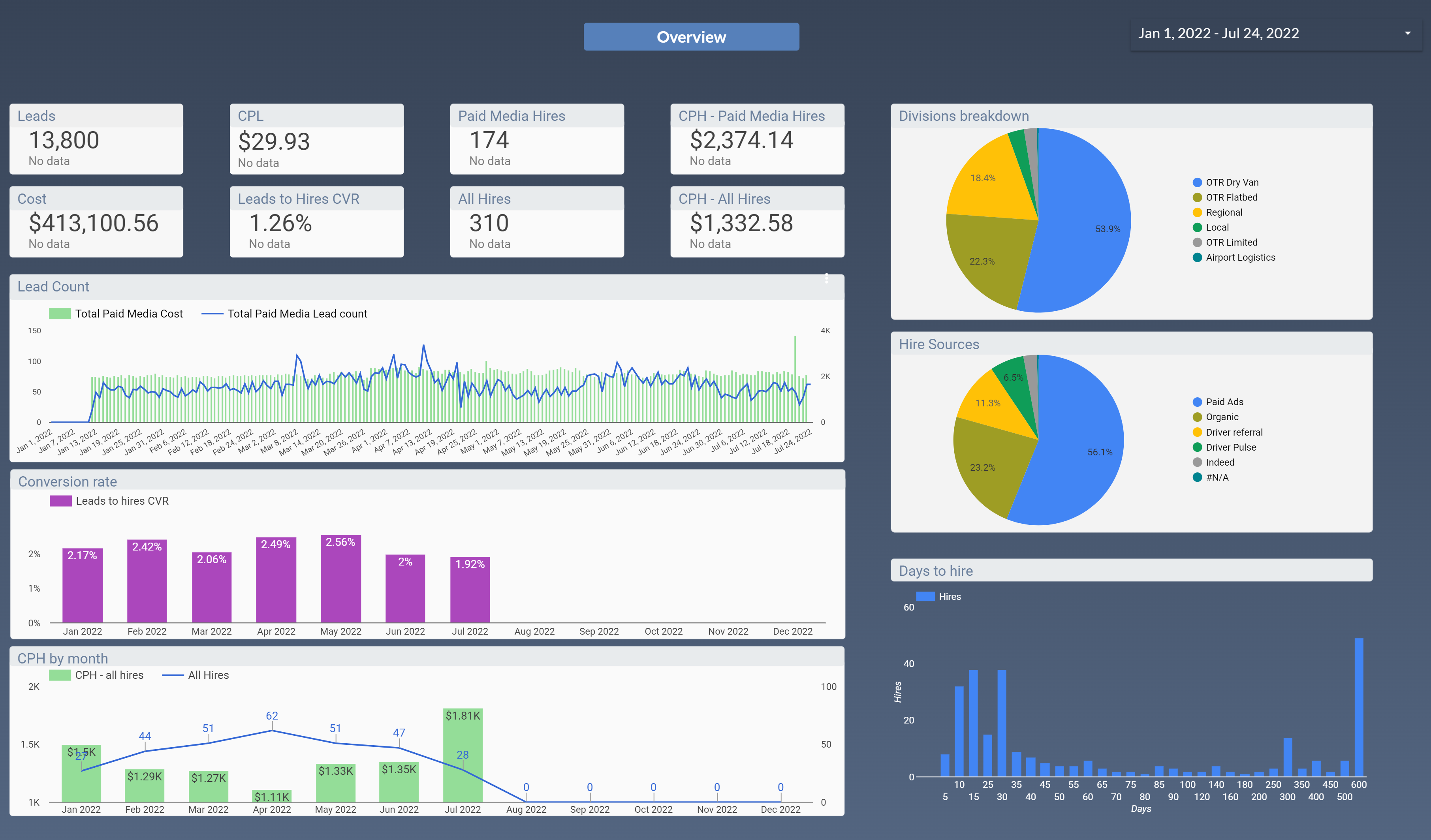This screenshot has height=840, width=1431.
Task: Open Lead Count chart three-dot options menu
Action: [826, 278]
